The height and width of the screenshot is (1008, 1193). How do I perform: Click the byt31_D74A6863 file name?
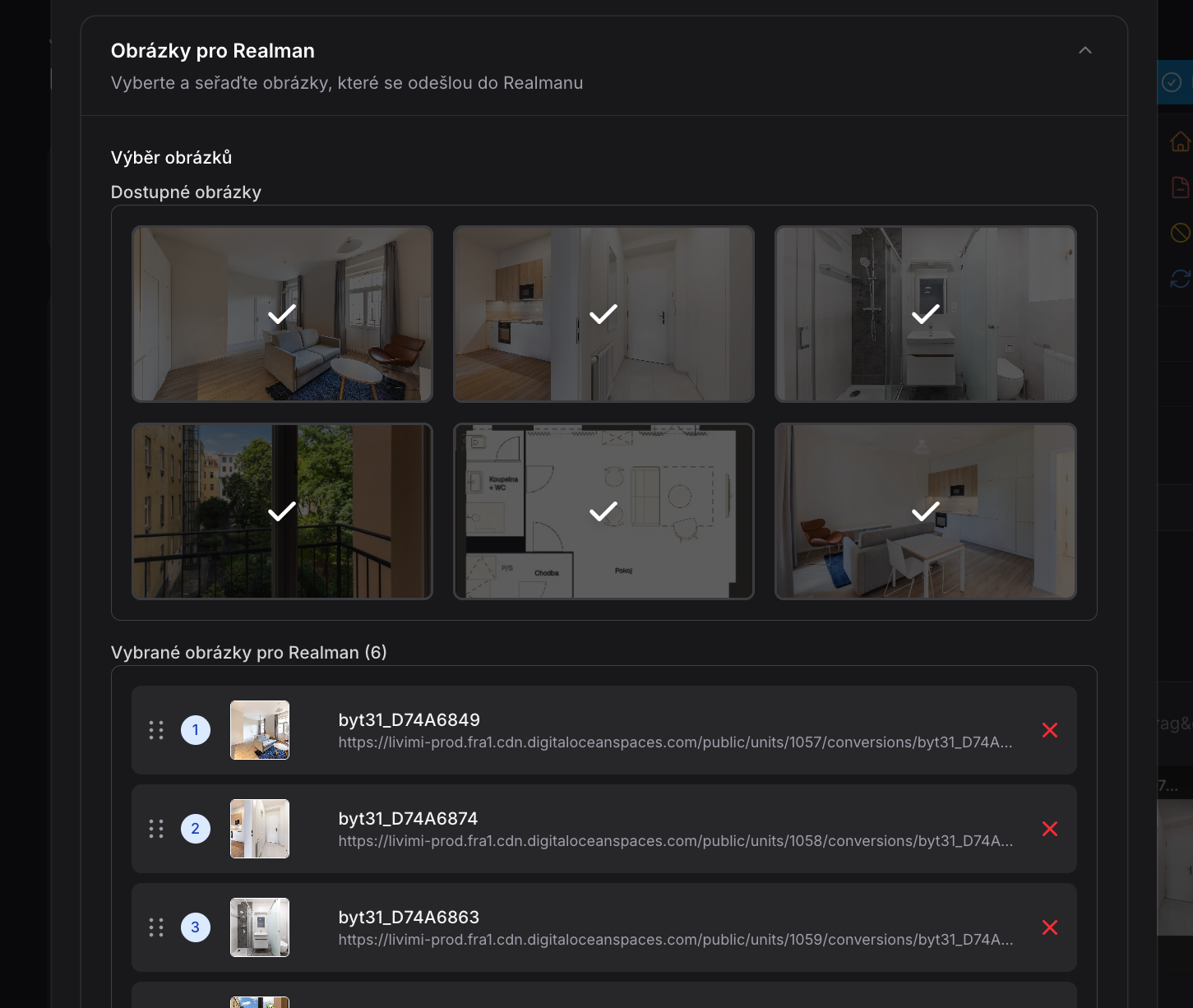[409, 917]
